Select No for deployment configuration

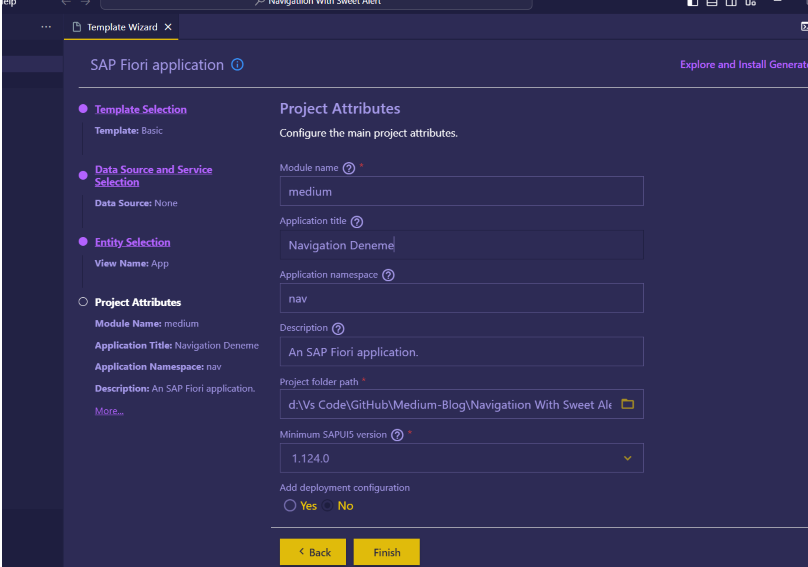327,506
